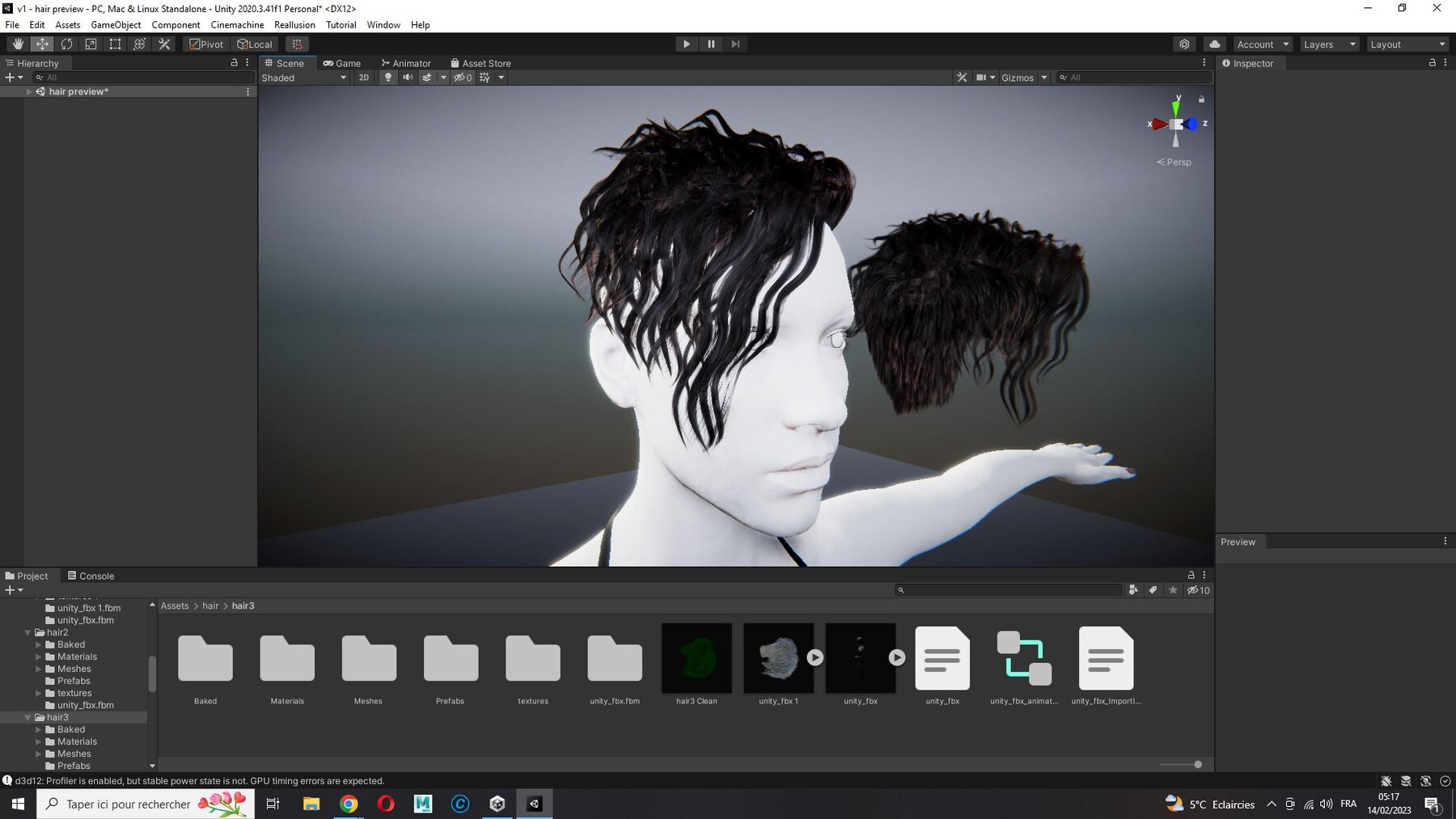Open the Shaded draw mode dropdown

tap(304, 78)
